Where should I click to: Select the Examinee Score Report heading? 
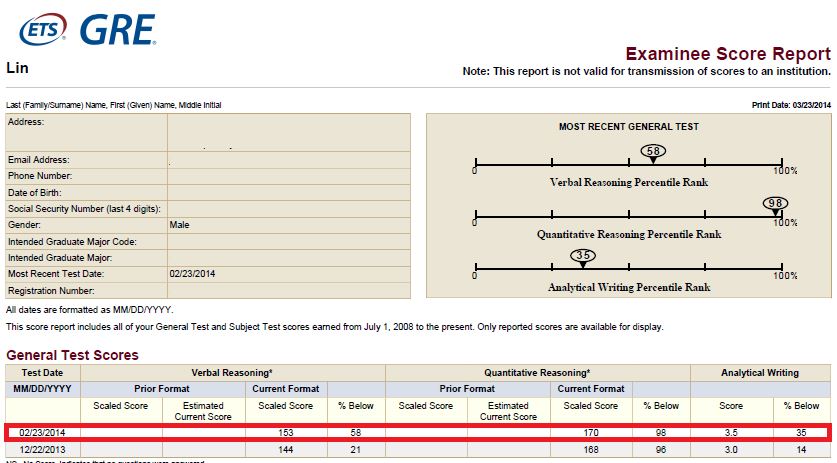[x=728, y=54]
